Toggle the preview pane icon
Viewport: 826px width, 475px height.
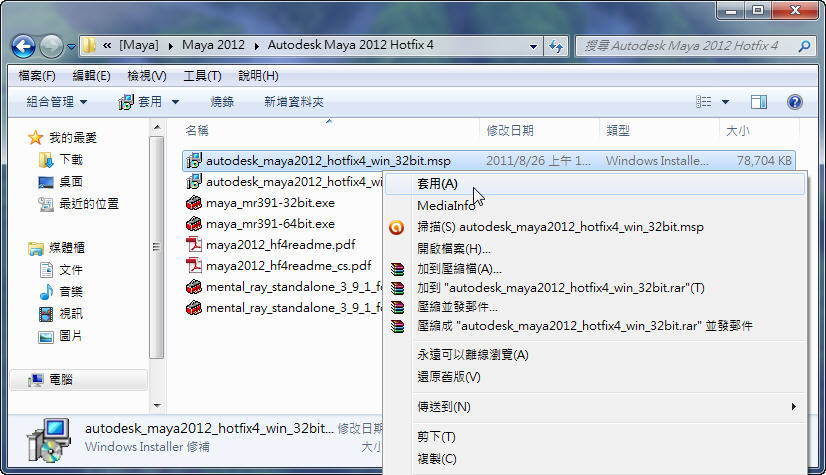click(x=759, y=102)
